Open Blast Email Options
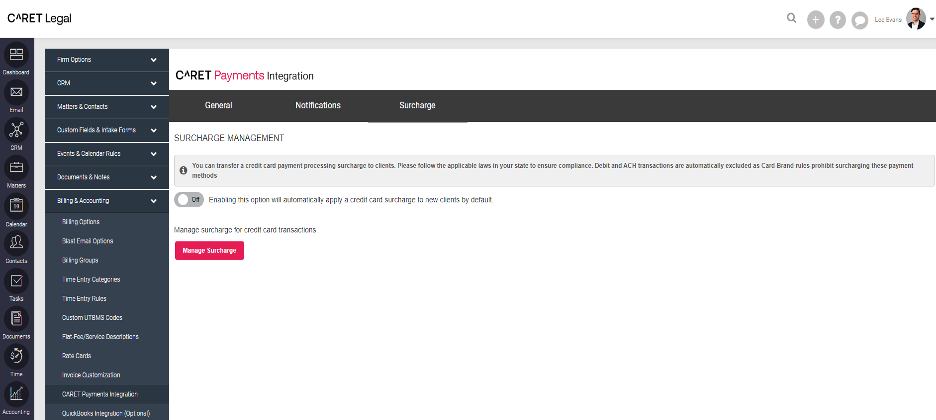Screen dimensions: 936x420 (x=87, y=241)
